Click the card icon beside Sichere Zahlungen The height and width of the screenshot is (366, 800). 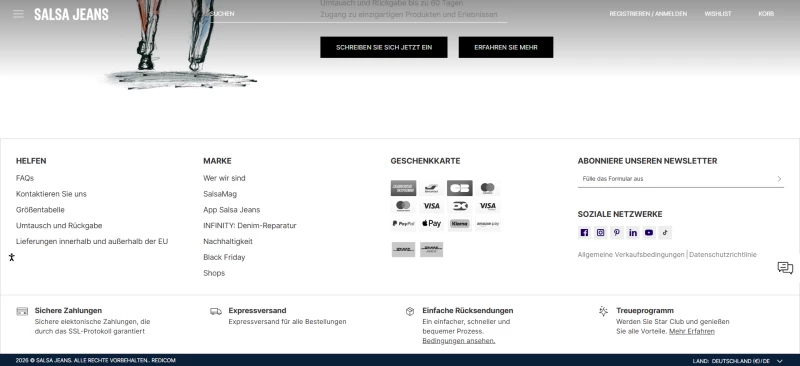pyautogui.click(x=22, y=311)
